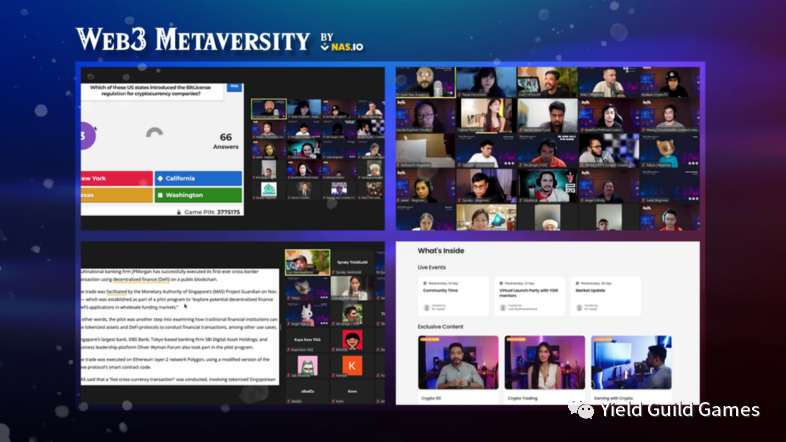Click the underlined decentralized finance (DeFi) link
The image size is (786, 442).
click(x=141, y=279)
